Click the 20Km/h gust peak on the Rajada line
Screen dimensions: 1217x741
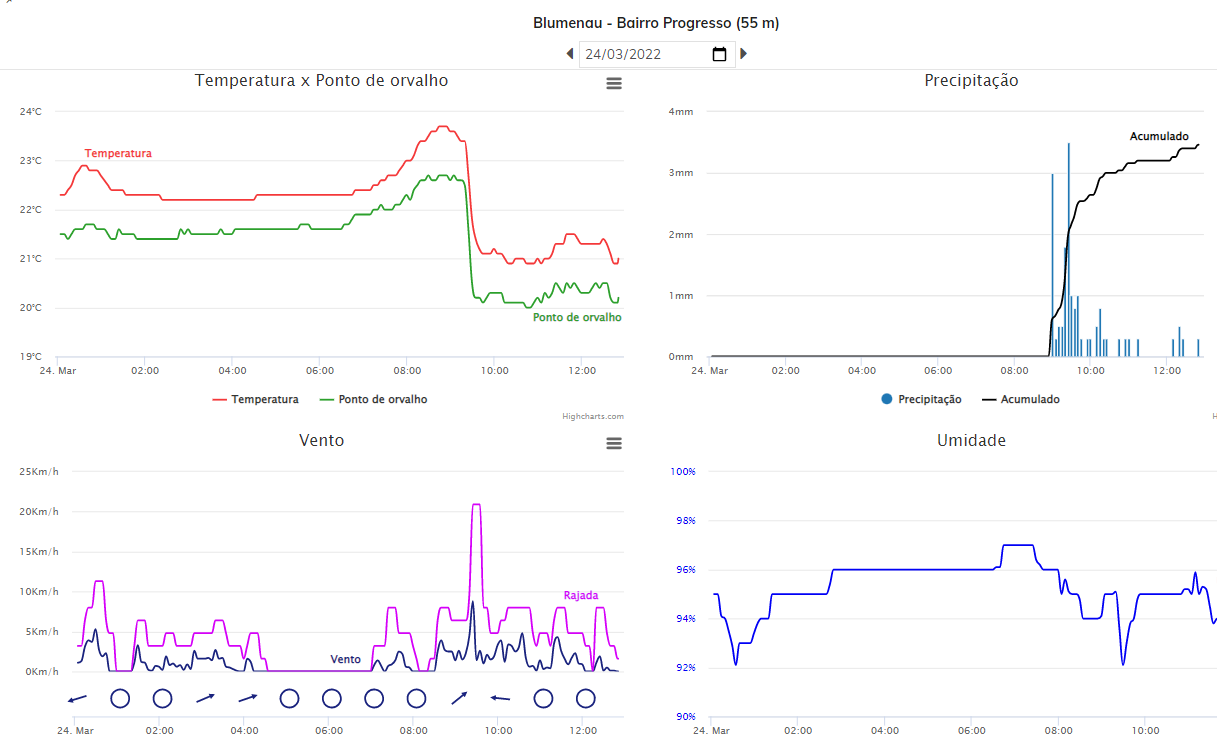click(x=477, y=505)
